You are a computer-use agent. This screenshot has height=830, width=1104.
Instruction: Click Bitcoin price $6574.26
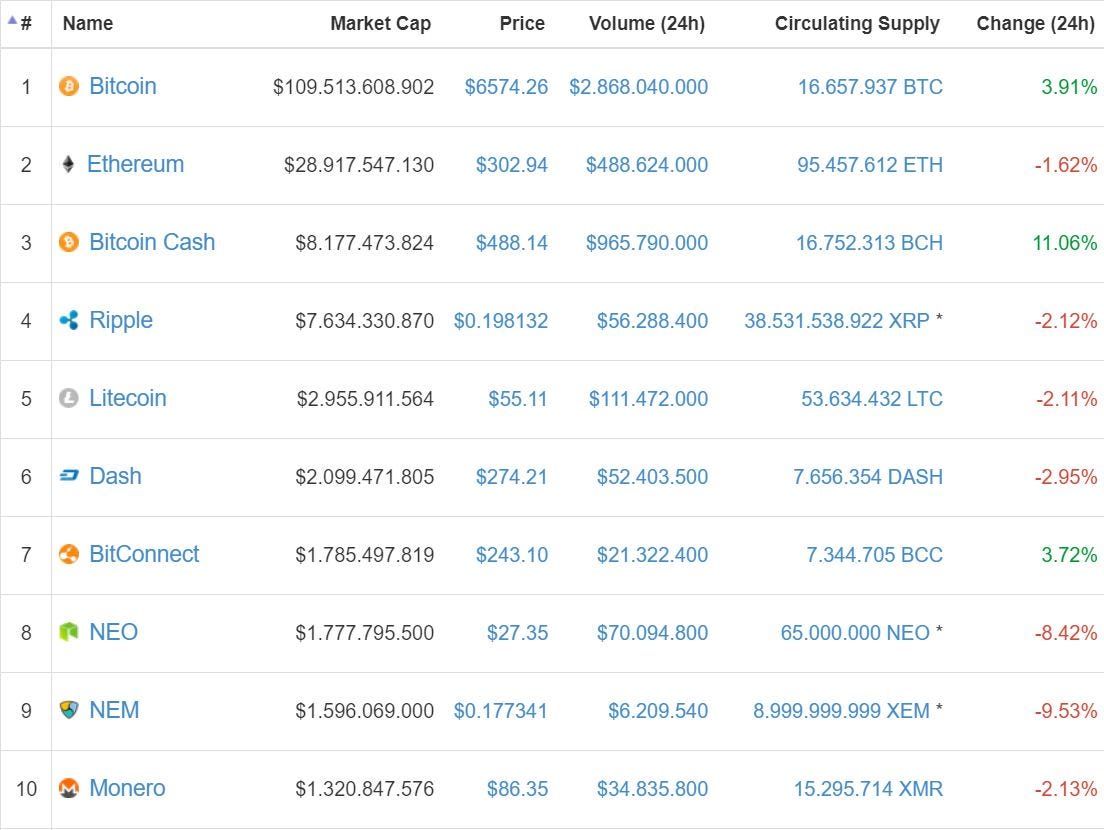(506, 87)
